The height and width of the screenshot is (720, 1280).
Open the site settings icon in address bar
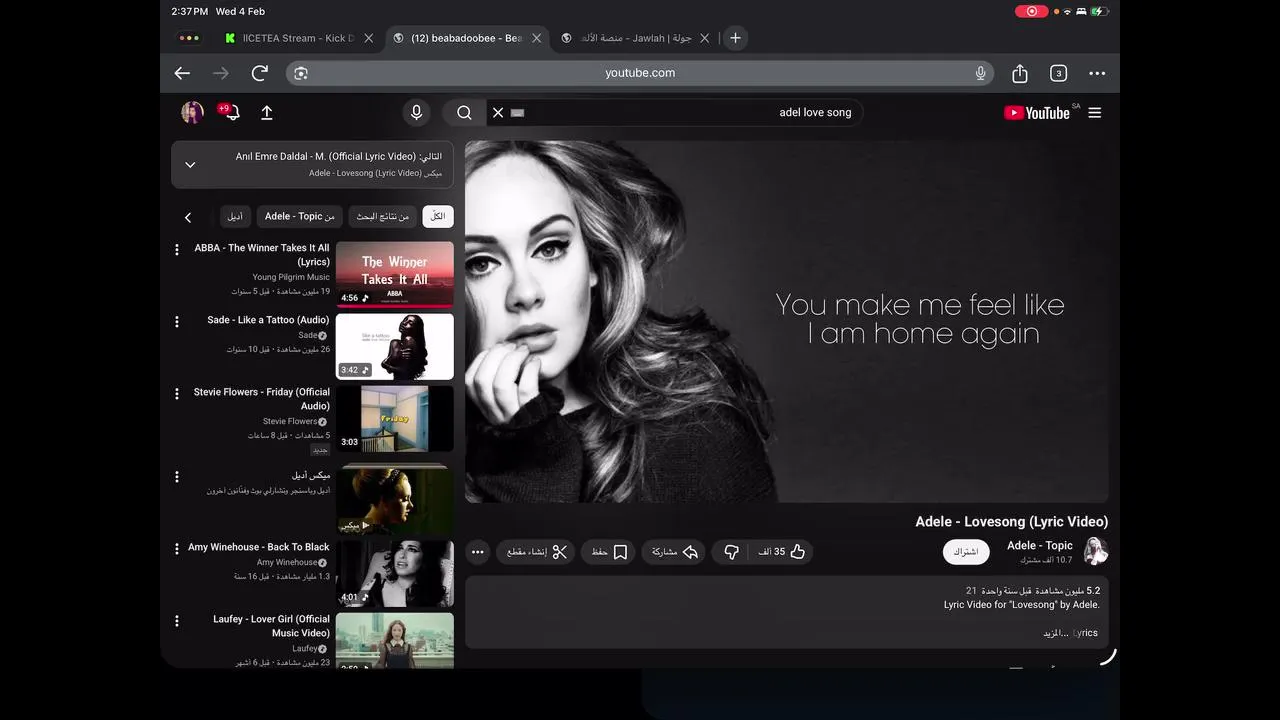pyautogui.click(x=301, y=73)
